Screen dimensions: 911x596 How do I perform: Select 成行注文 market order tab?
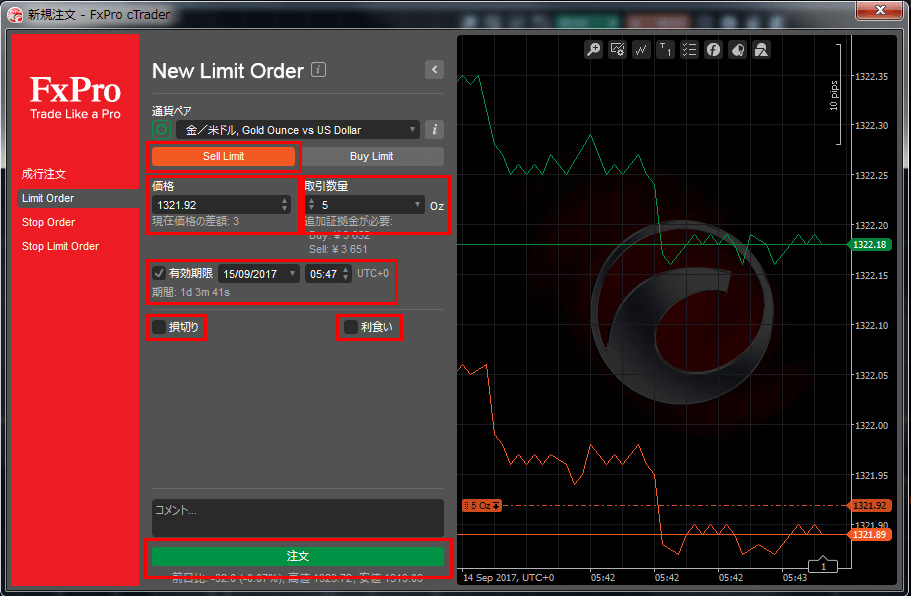(44, 174)
